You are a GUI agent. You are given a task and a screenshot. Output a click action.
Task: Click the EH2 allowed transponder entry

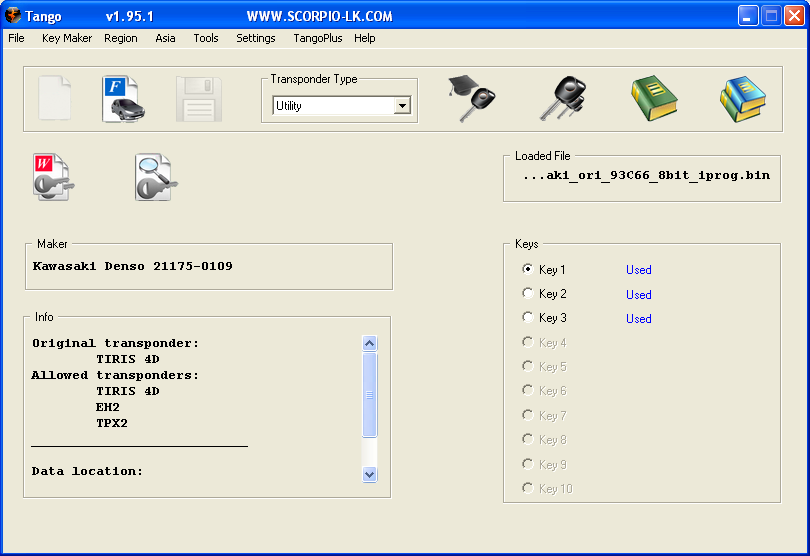tap(107, 407)
